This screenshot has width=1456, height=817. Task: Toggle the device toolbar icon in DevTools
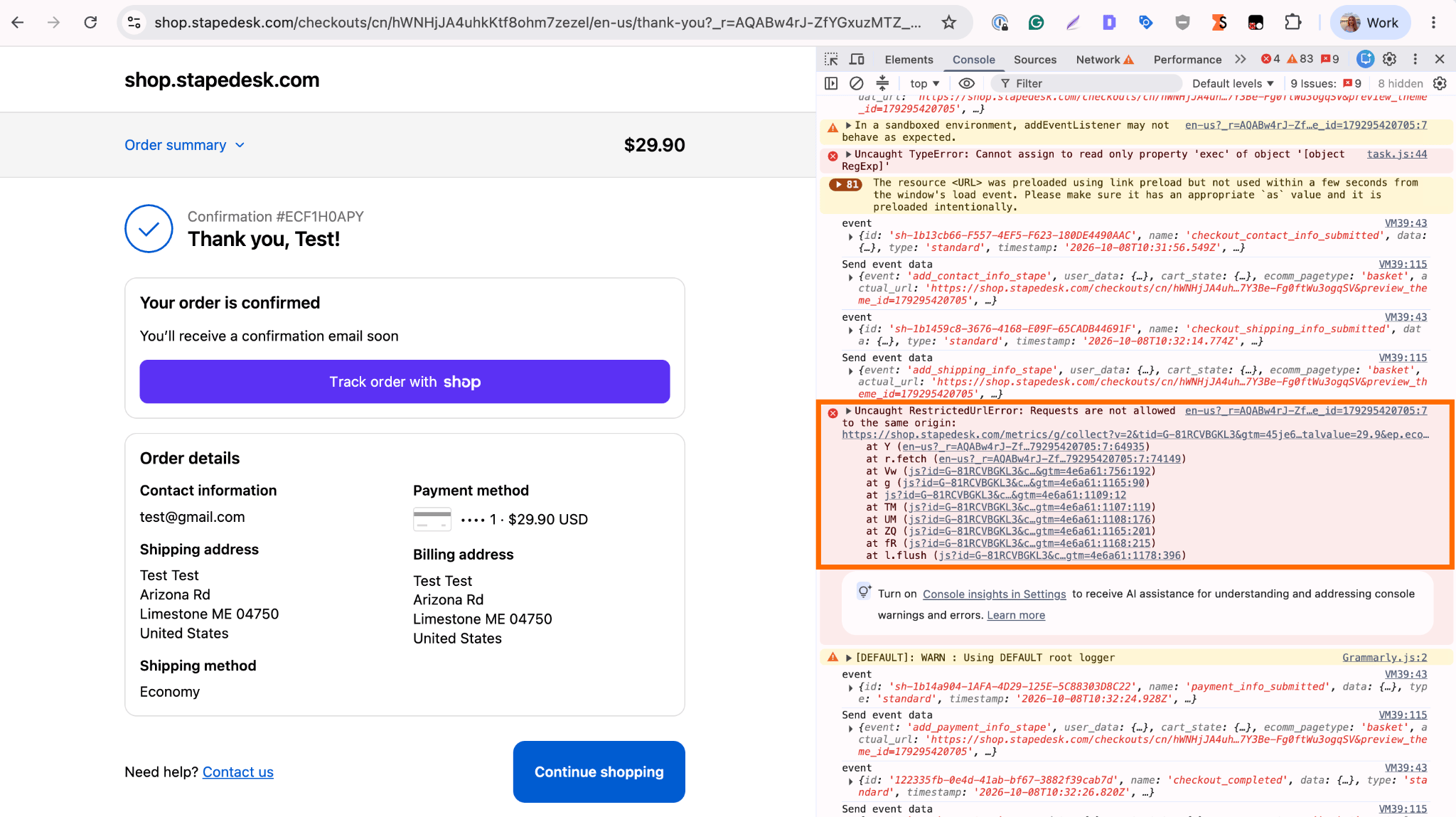pyautogui.click(x=857, y=59)
